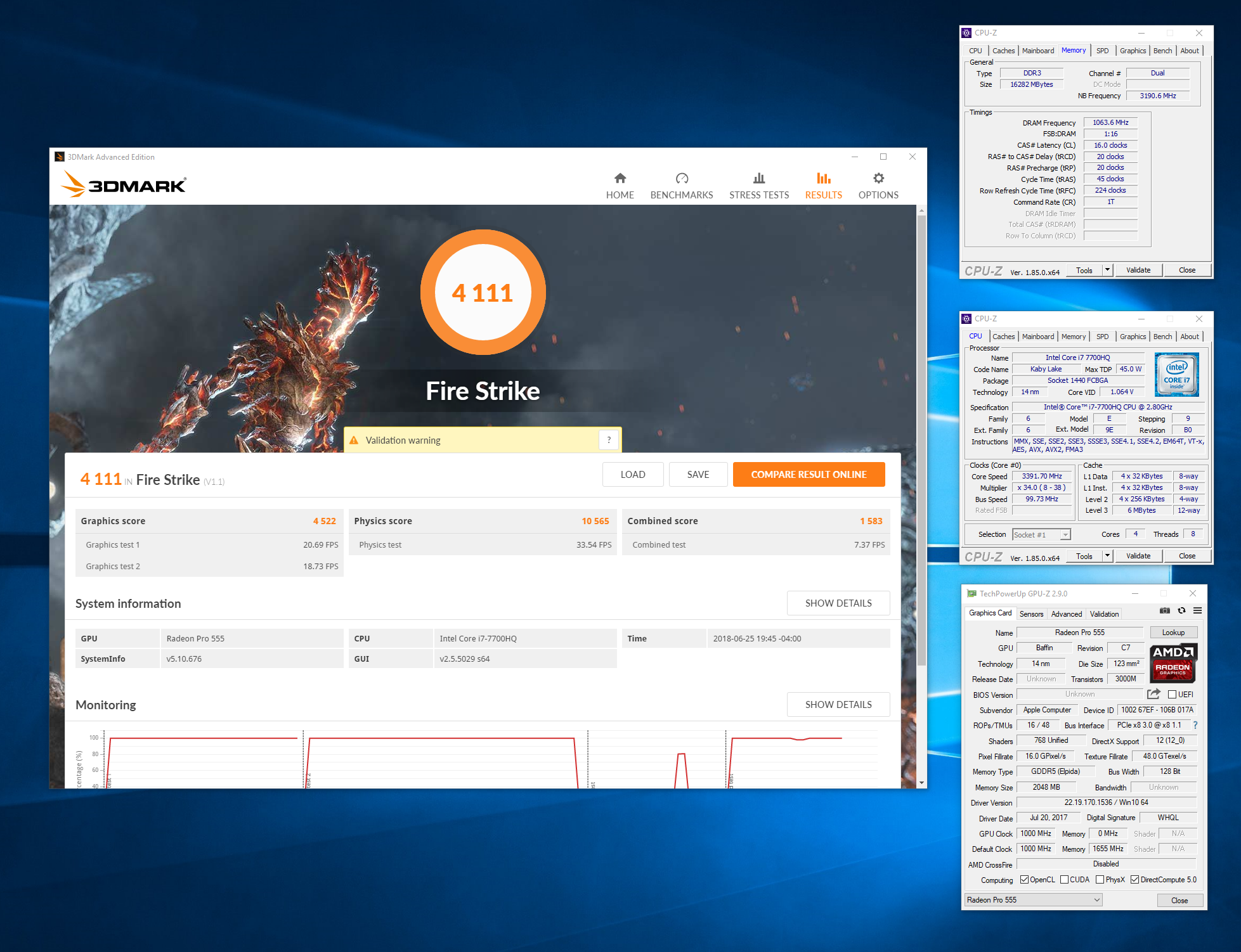Click the Graphics score value 4 522
Screen dimensions: 1241x952
[324, 521]
